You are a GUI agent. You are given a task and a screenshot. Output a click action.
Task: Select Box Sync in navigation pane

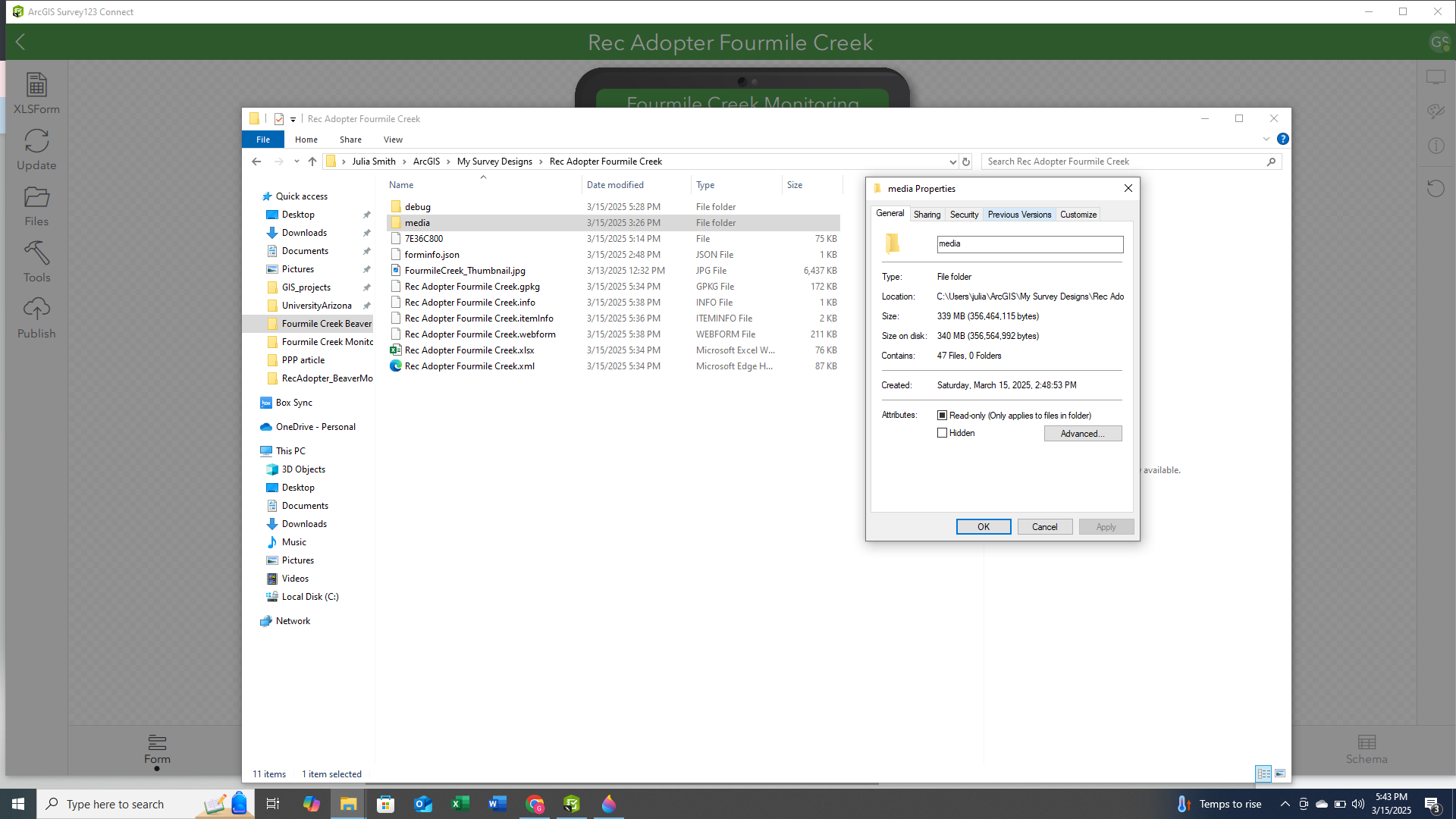click(x=293, y=403)
